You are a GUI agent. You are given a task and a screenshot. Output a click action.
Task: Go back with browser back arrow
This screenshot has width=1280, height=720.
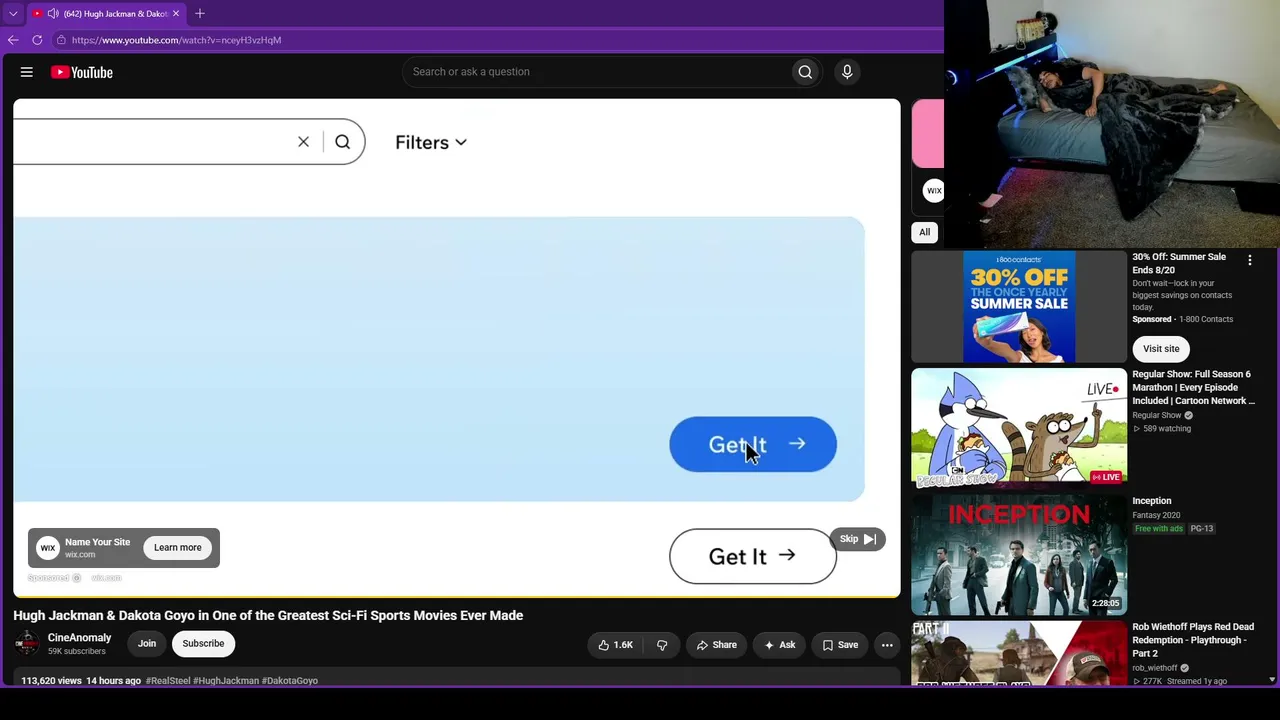click(x=13, y=40)
